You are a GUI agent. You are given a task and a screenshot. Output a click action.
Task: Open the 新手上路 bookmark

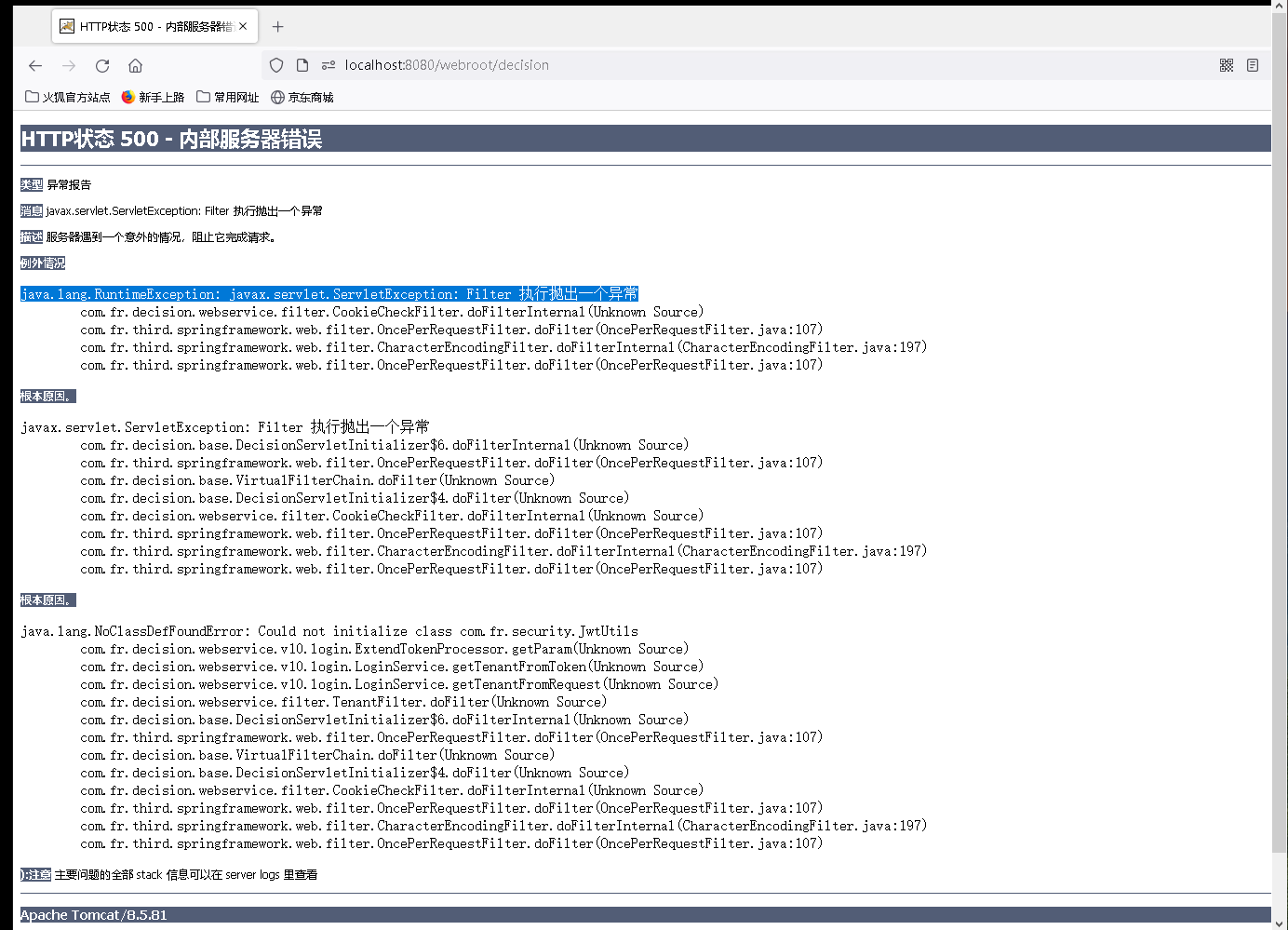154,97
